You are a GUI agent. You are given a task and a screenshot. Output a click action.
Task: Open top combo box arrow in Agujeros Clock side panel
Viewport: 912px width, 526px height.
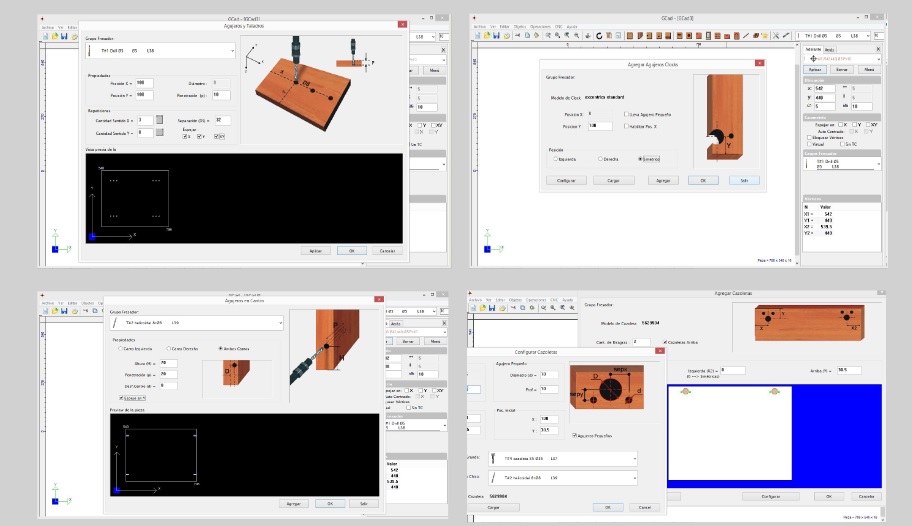pyautogui.click(x=878, y=59)
